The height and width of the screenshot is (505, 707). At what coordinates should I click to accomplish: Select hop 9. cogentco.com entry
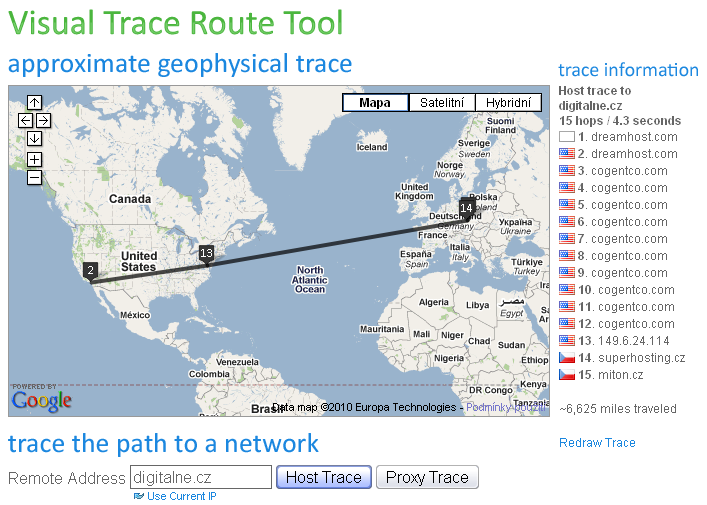point(623,273)
